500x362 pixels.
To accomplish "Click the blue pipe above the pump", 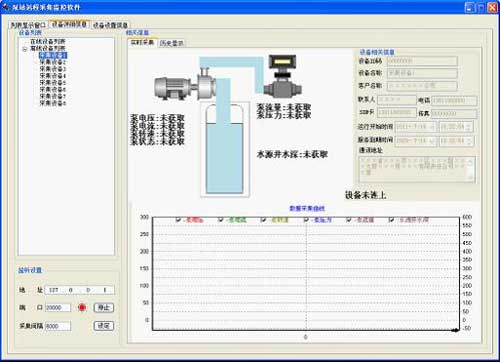I will [231, 62].
